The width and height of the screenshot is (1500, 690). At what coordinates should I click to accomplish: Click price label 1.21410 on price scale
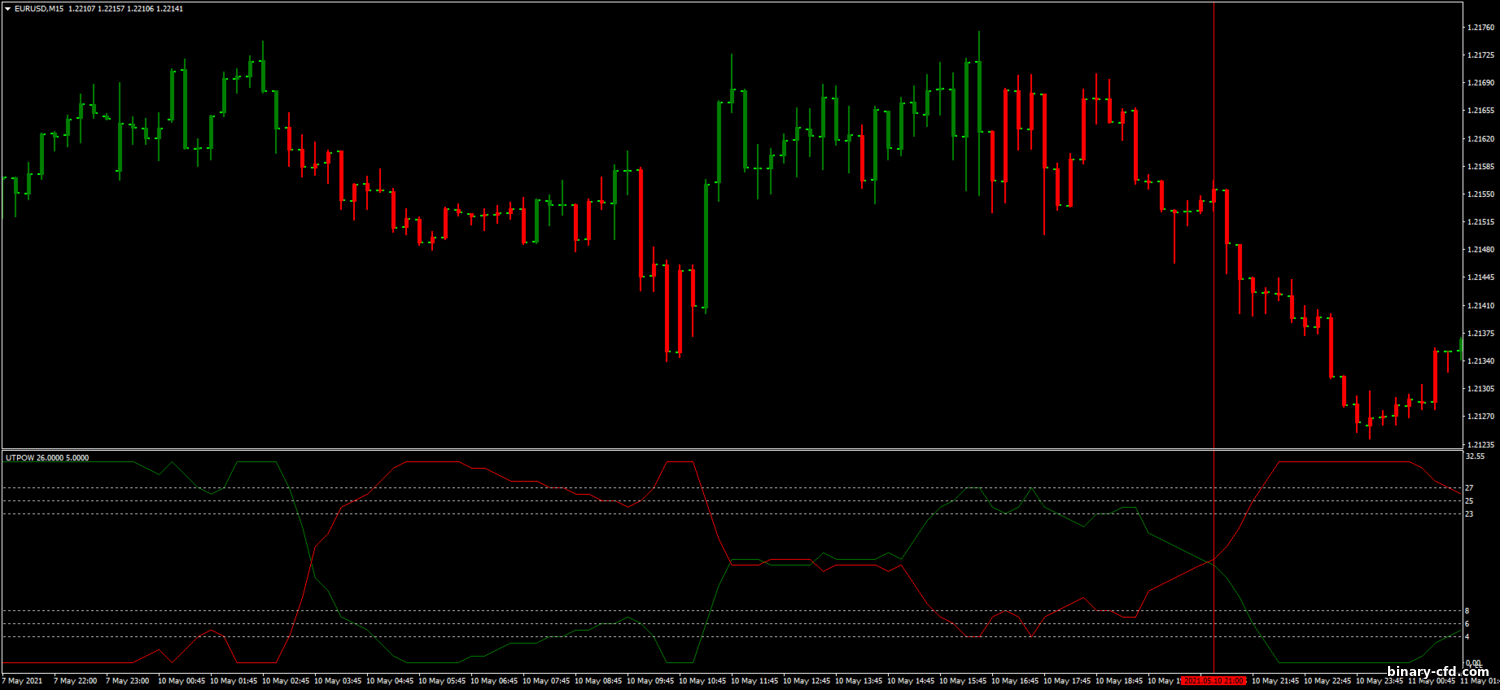(1480, 306)
